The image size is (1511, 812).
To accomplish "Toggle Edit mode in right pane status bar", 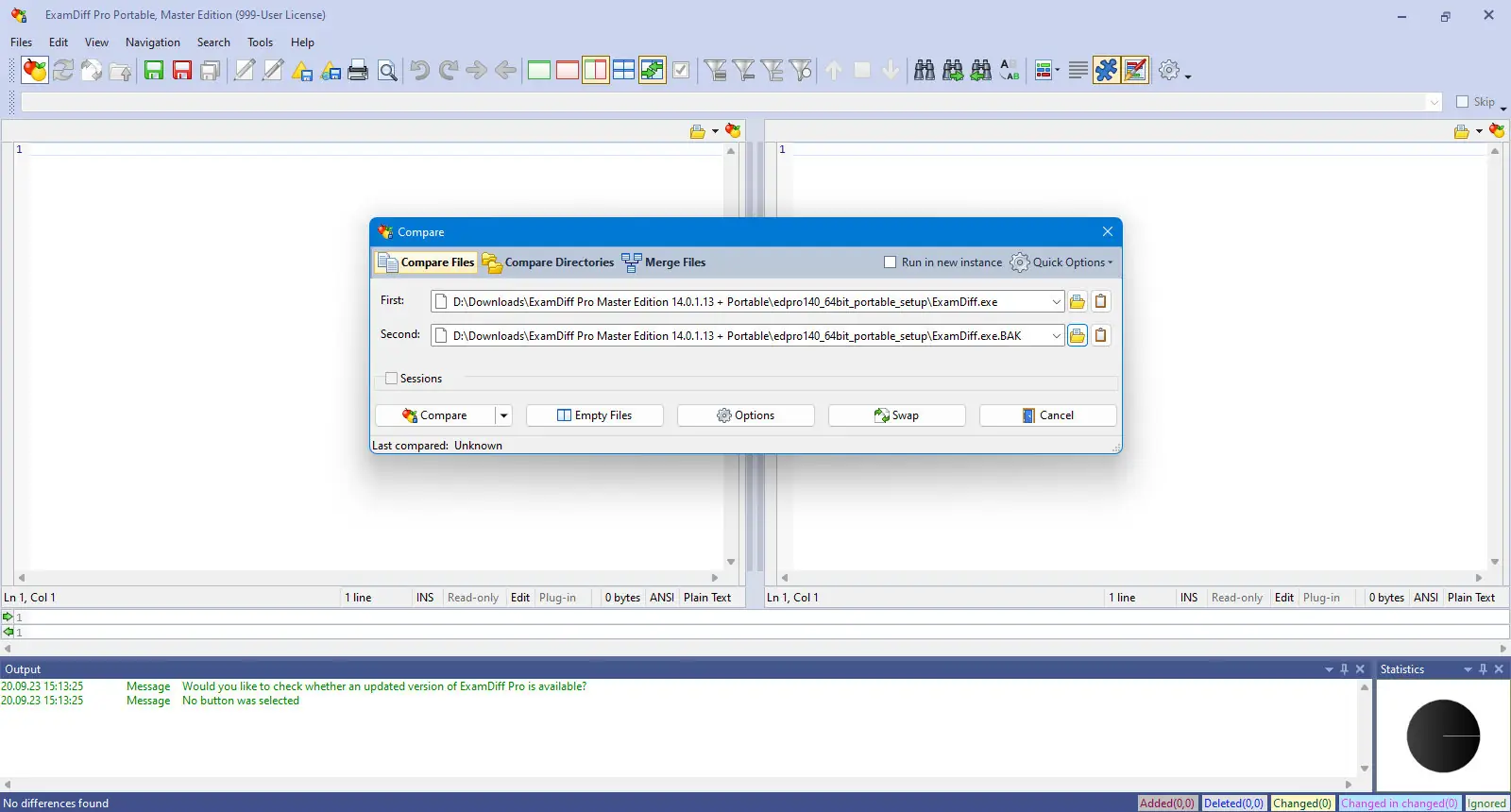I will [1284, 598].
